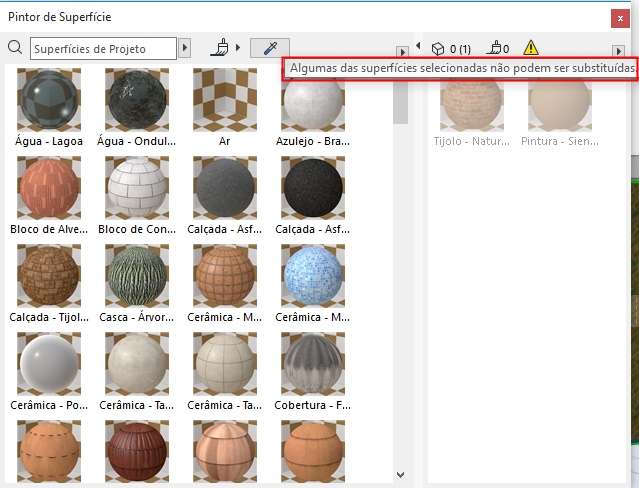Choose the blue Cerâmica mosaic surface
639x488 pixels.
point(313,274)
